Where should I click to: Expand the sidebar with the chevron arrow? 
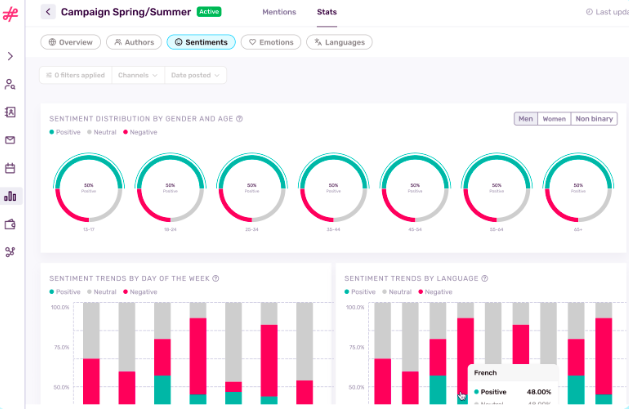coord(10,56)
